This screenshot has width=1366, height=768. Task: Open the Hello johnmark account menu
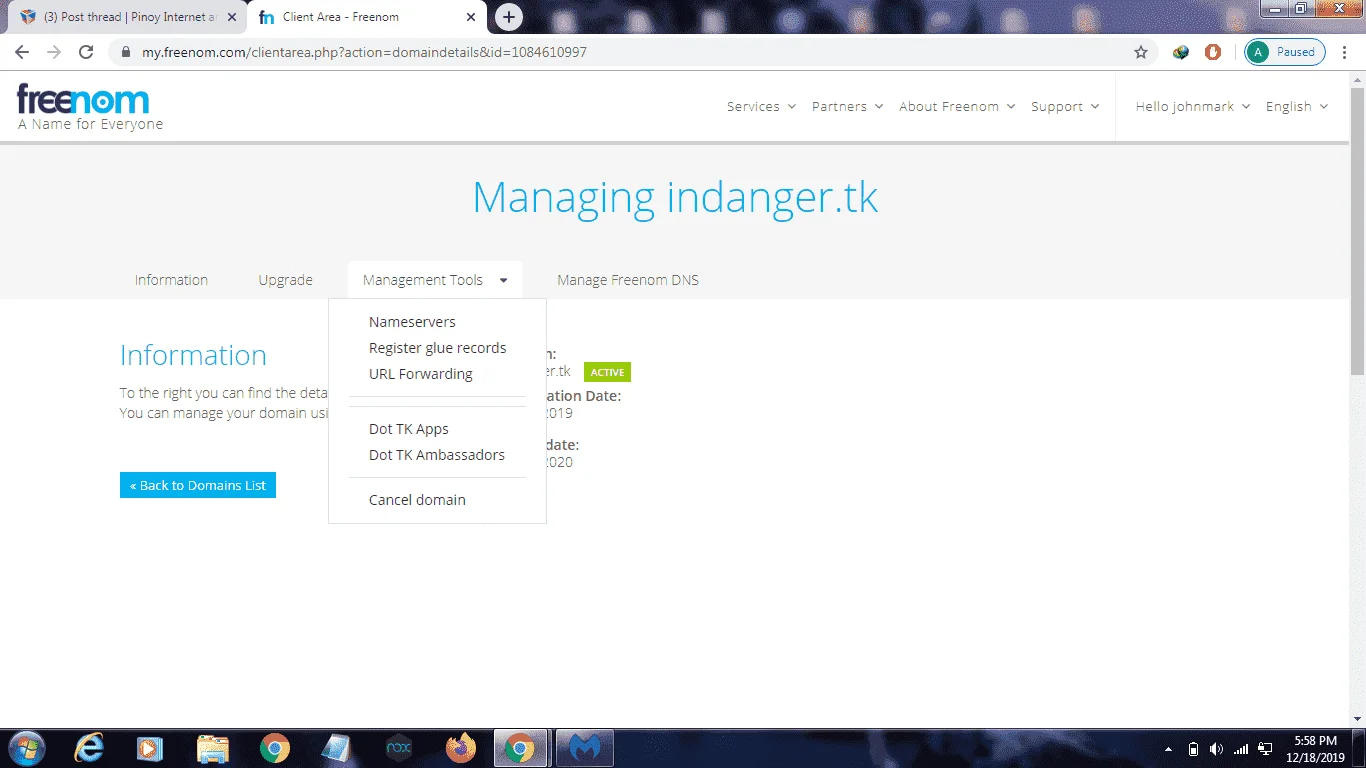(x=1193, y=107)
